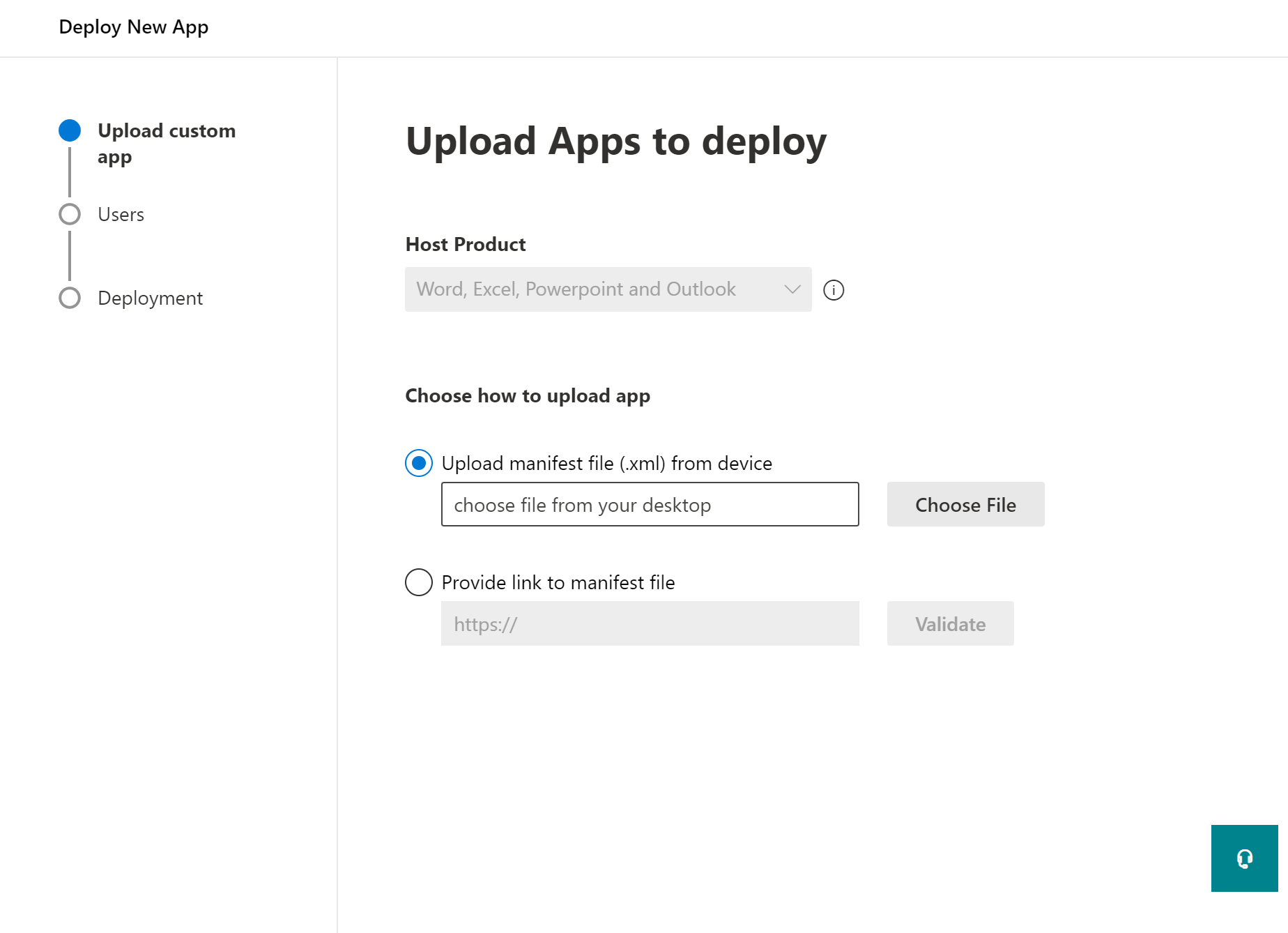Click the Validate button
The width and height of the screenshot is (1288, 933).
pyautogui.click(x=950, y=623)
